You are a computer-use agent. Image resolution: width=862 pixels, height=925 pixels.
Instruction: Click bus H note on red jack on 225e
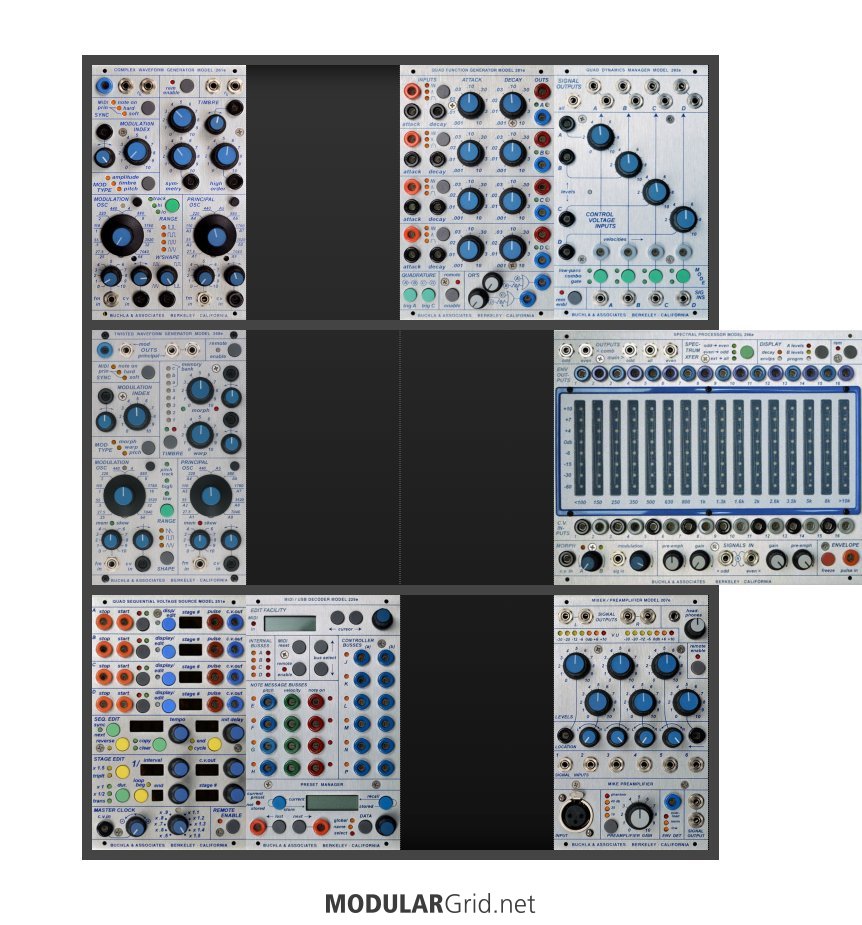[316, 767]
